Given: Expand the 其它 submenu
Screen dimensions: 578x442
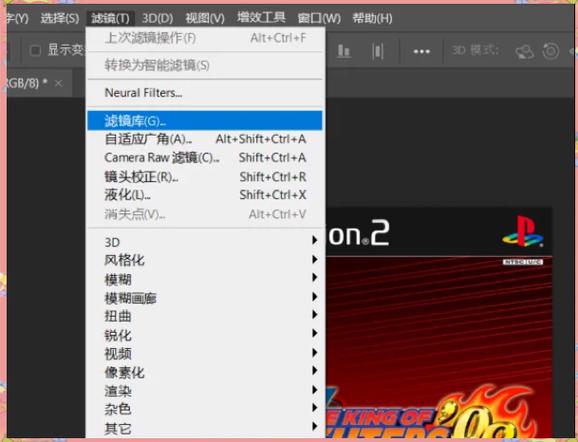Looking at the screenshot, I should (x=205, y=428).
